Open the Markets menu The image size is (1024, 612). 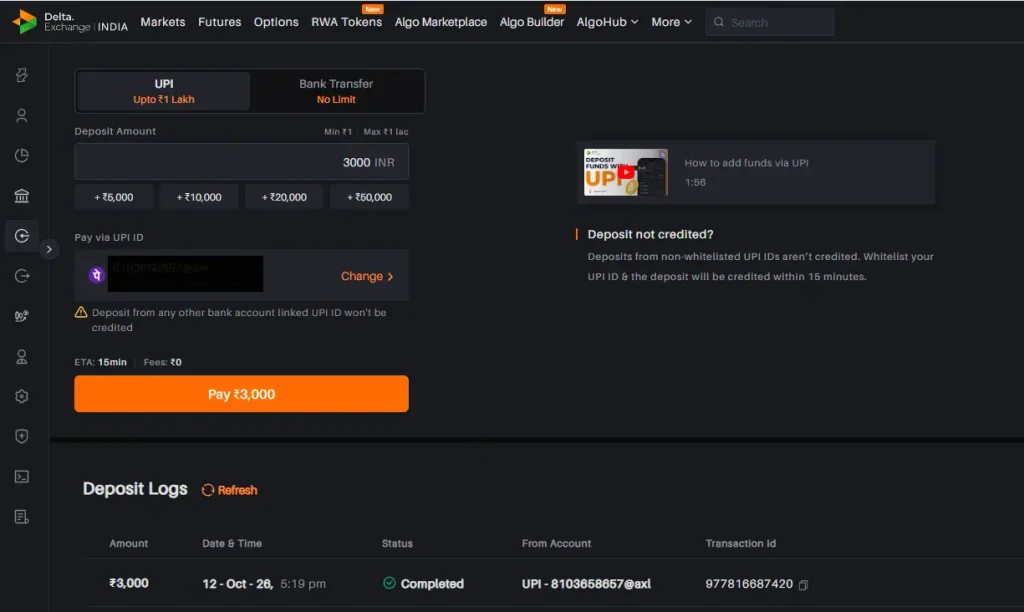[163, 22]
